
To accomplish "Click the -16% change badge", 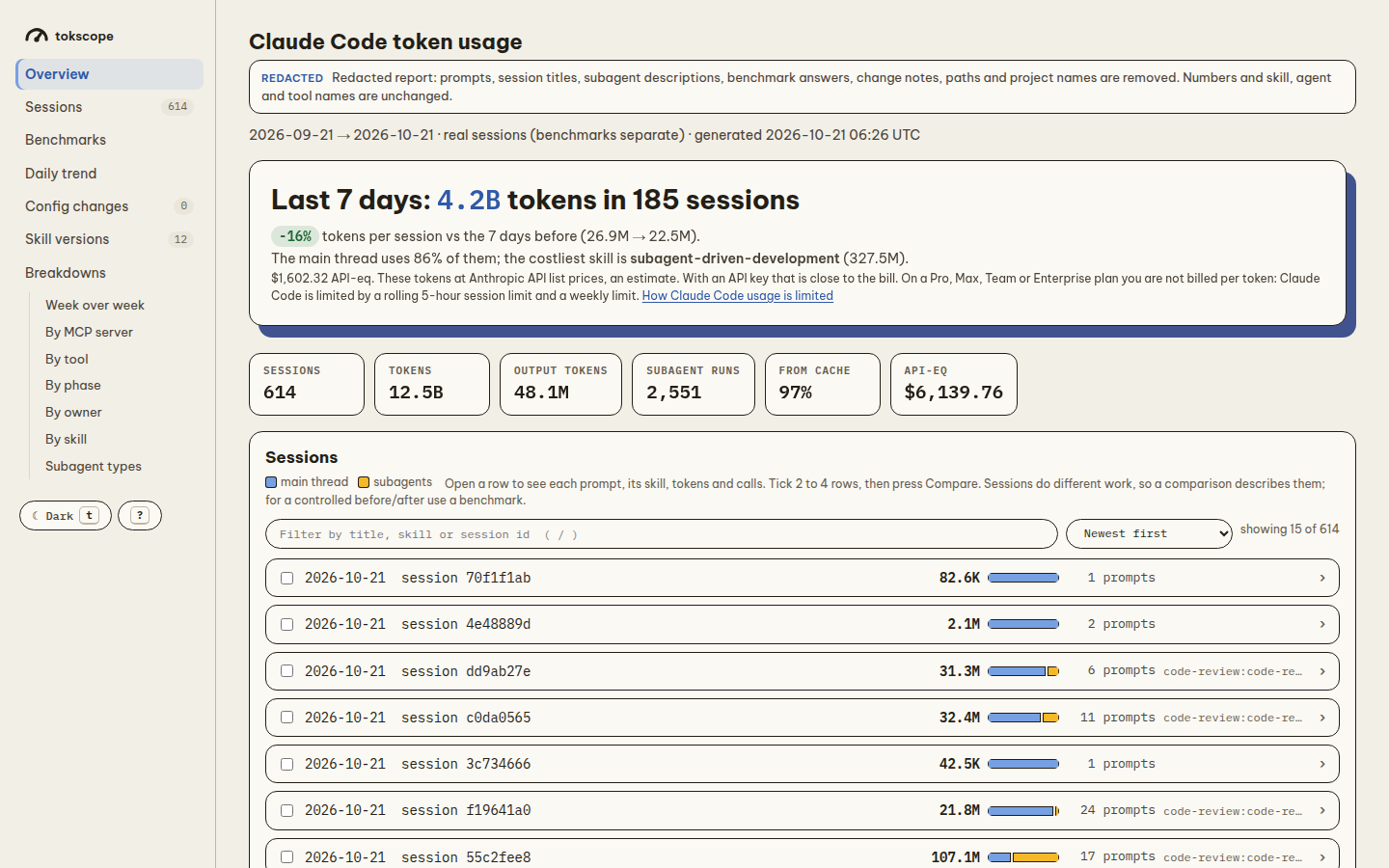I will point(294,236).
